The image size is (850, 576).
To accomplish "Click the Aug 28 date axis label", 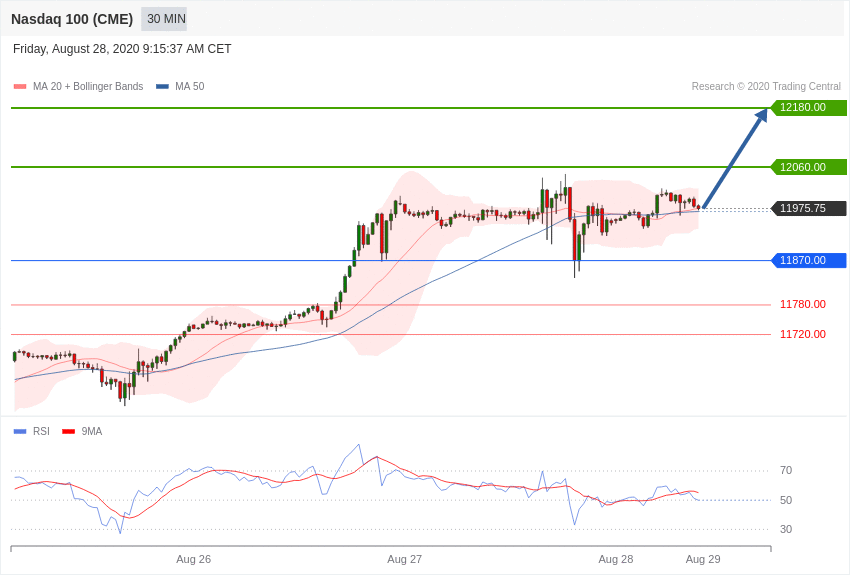I will pos(616,559).
